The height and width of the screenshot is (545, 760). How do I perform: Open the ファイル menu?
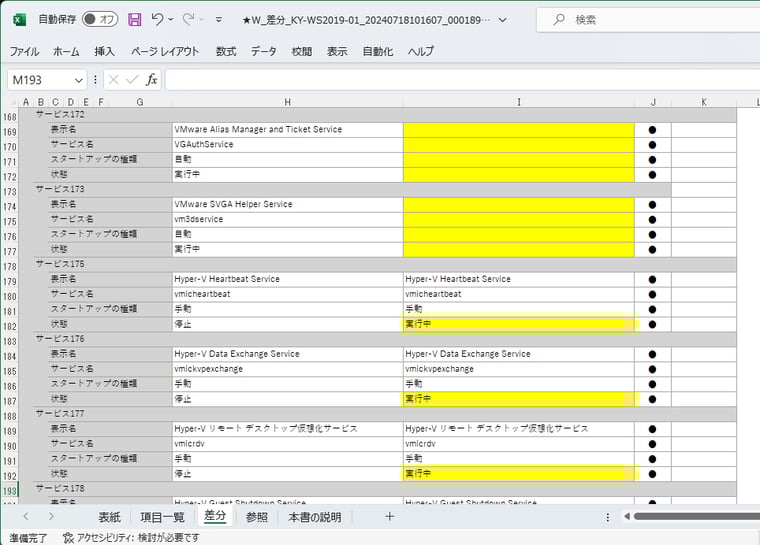[24, 51]
